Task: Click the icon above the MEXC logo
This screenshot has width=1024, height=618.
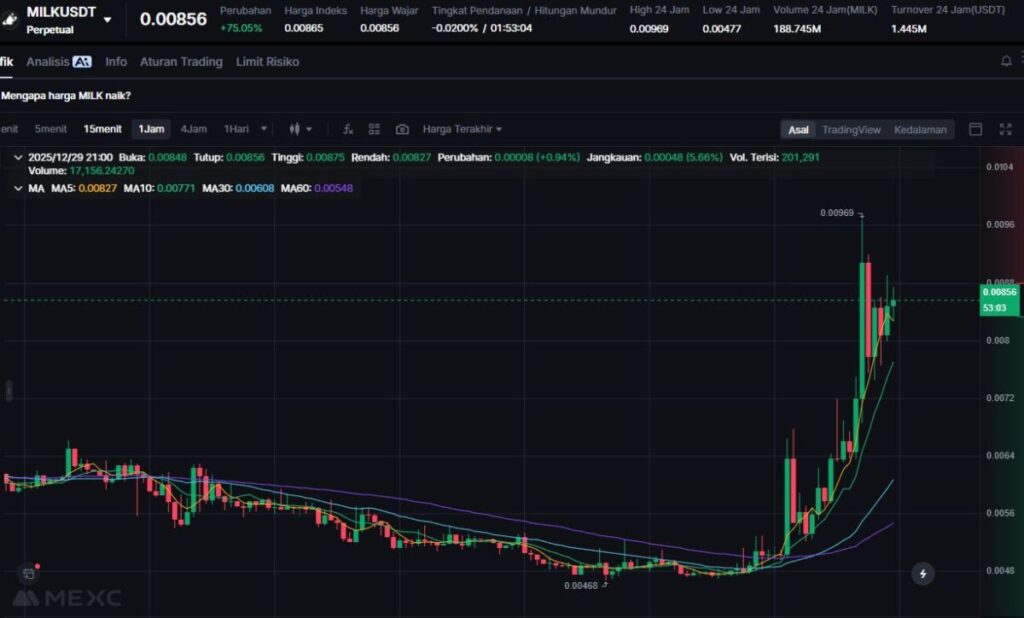Action: (29, 574)
